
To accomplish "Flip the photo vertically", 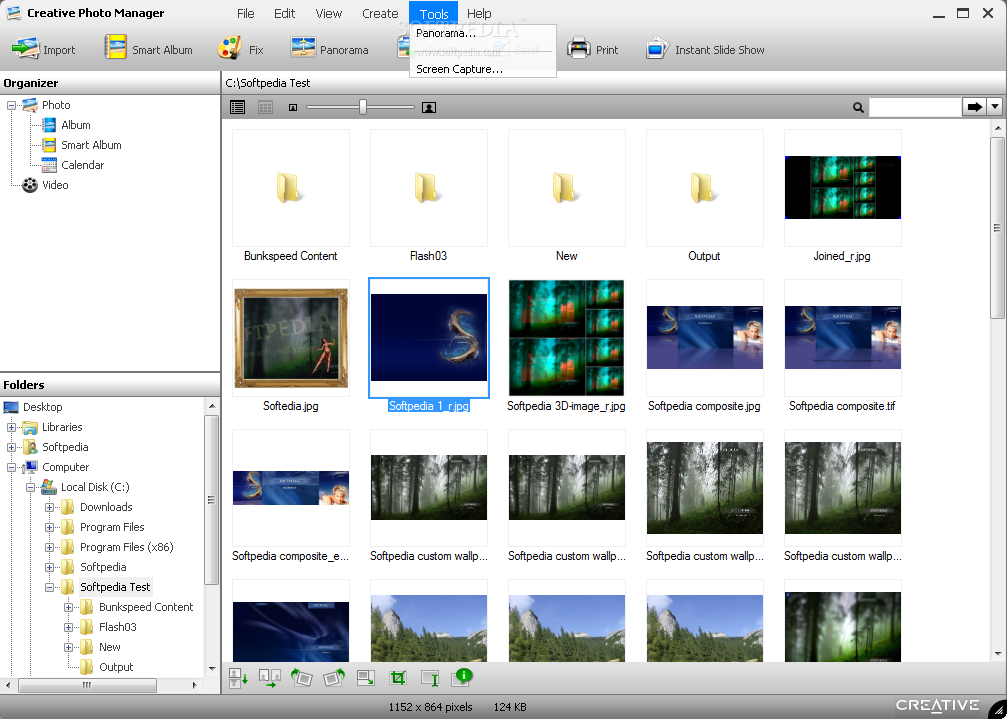I will pyautogui.click(x=238, y=678).
